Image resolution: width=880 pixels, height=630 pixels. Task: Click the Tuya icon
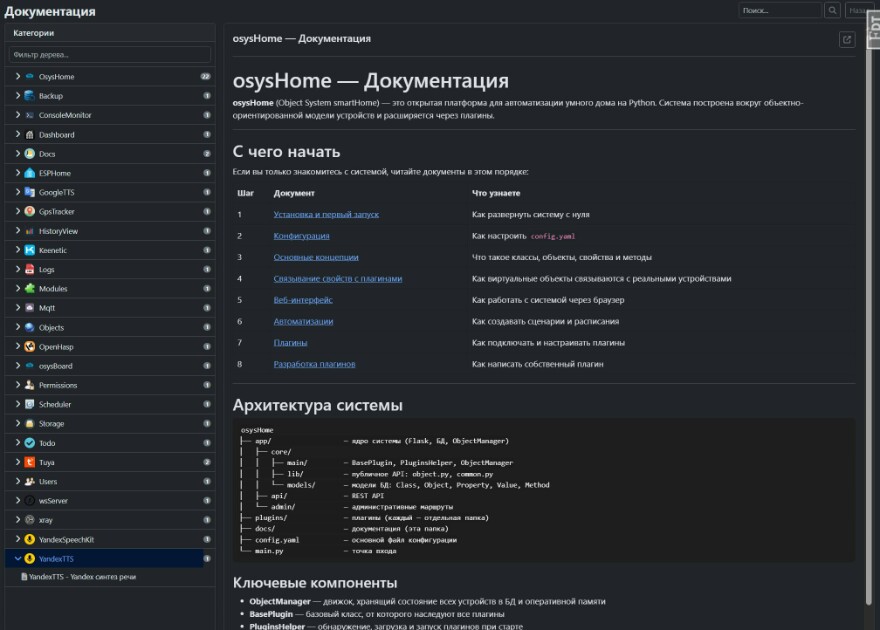coord(30,462)
